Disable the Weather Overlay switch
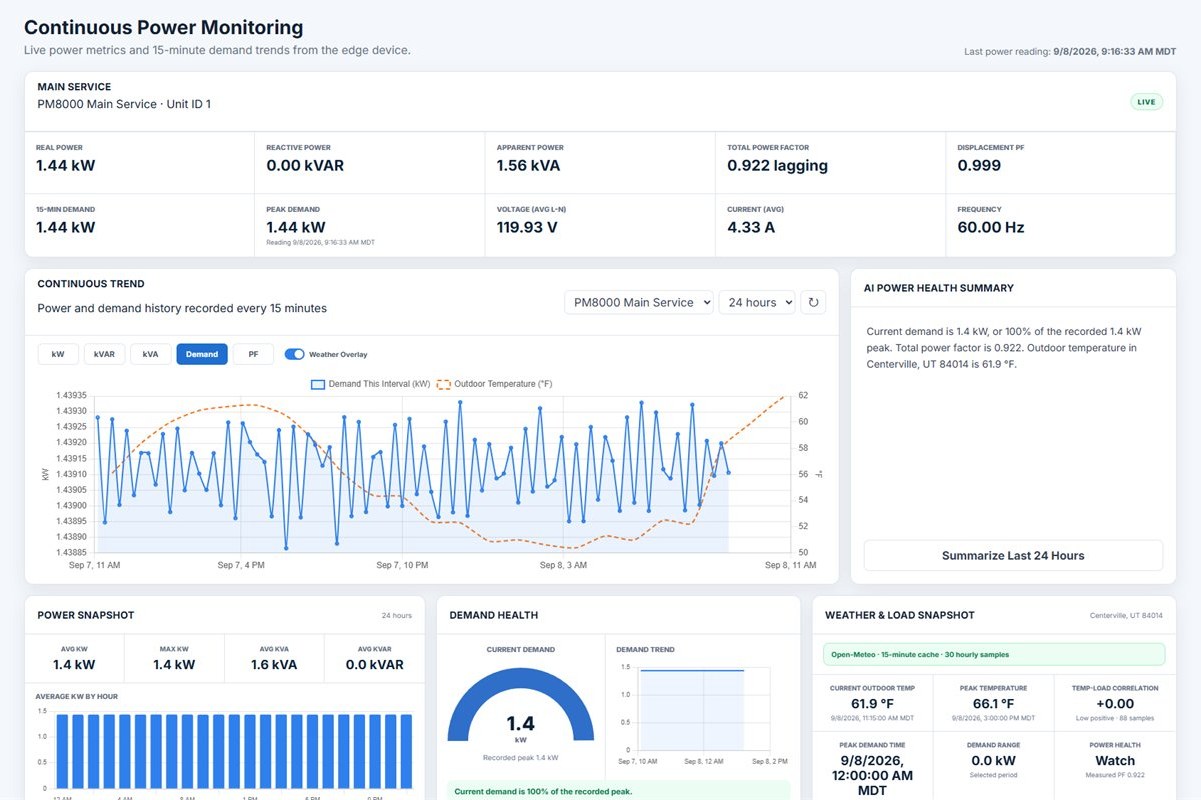The height and width of the screenshot is (800, 1201). click(294, 354)
